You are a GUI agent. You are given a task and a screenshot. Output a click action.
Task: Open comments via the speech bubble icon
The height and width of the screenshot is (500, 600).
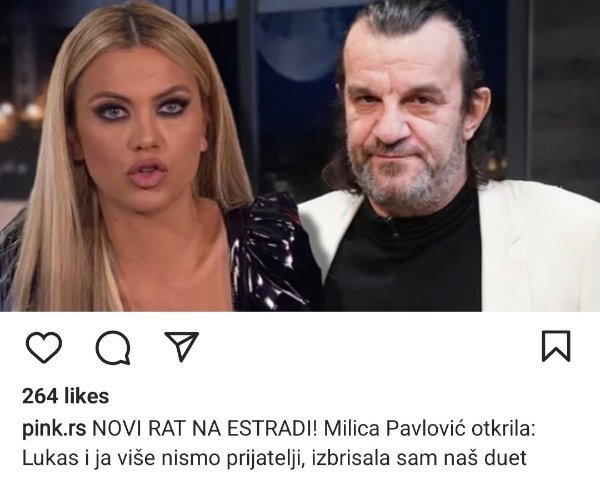click(x=113, y=347)
